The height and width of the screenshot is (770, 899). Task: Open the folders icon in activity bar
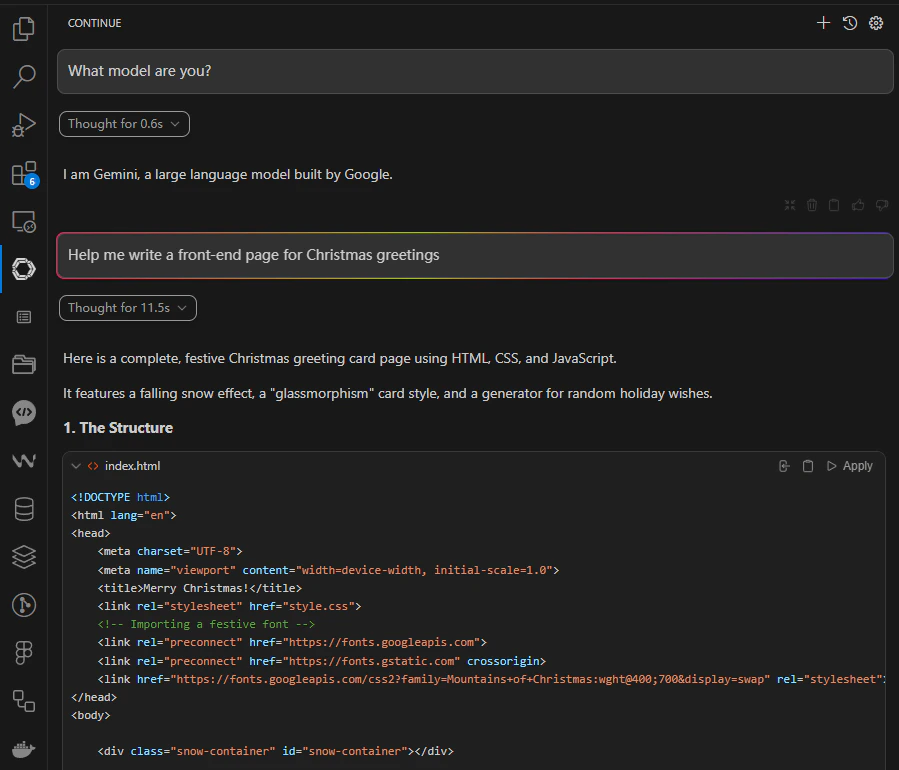click(24, 365)
